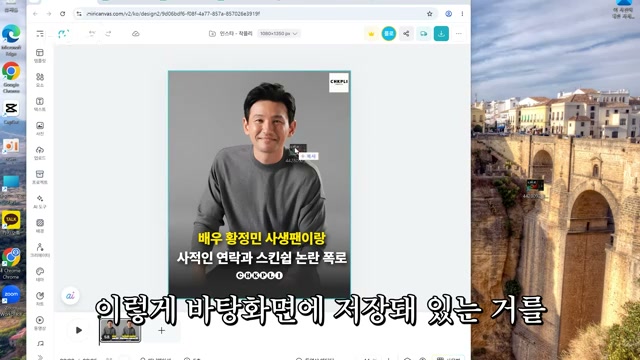Viewport: 640px width, 360px height.
Task: Open the Text (텍스트) sidebar panel
Action: coord(40,104)
